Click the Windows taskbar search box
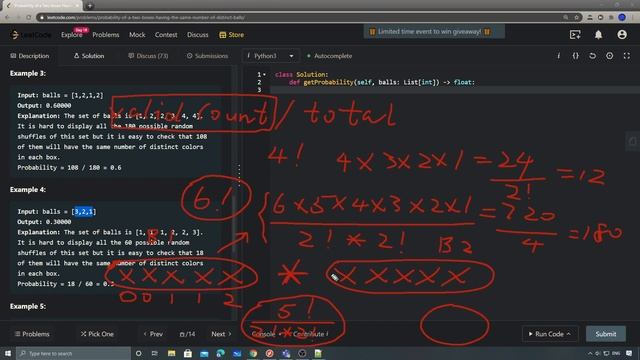This screenshot has width=640, height=360. (x=73, y=353)
